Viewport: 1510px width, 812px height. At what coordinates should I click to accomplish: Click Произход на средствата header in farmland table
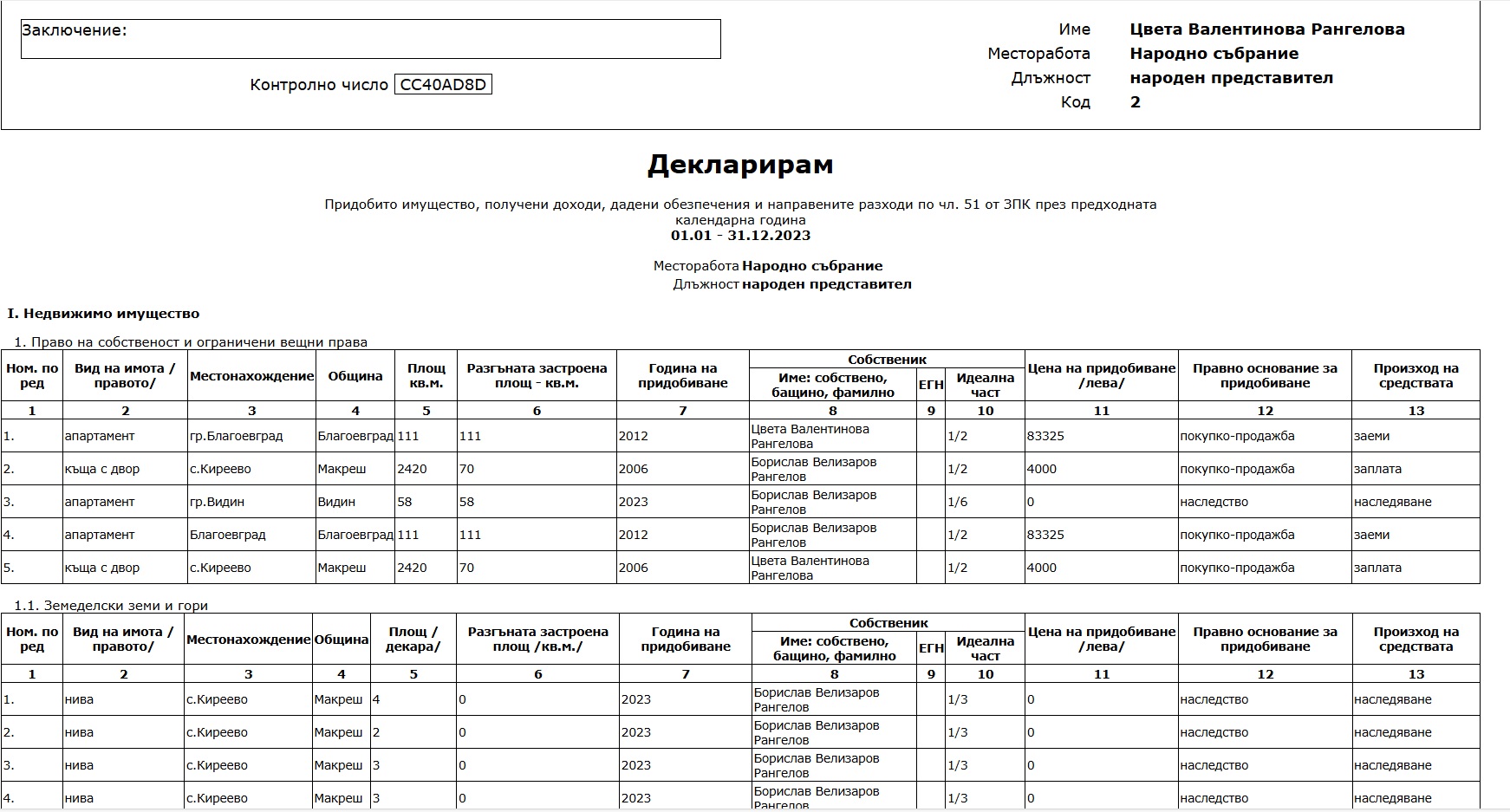pos(1416,639)
